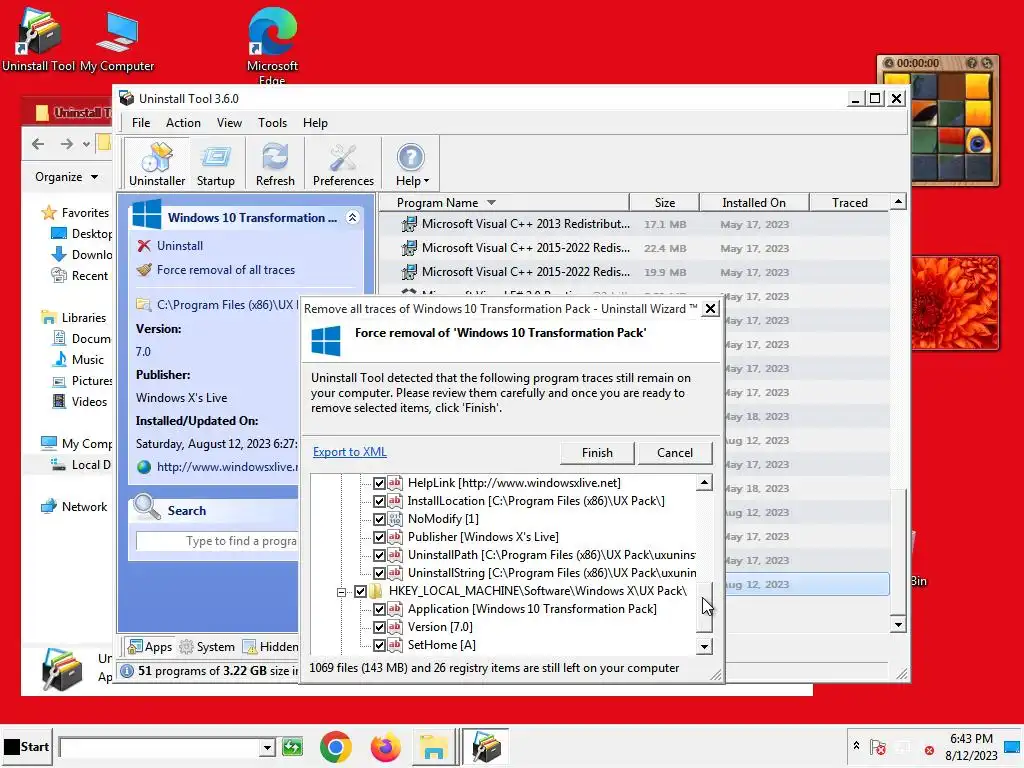1024x768 pixels.
Task: Open the C:\Program Files (x86)\UX folder path link
Action: click(x=216, y=304)
